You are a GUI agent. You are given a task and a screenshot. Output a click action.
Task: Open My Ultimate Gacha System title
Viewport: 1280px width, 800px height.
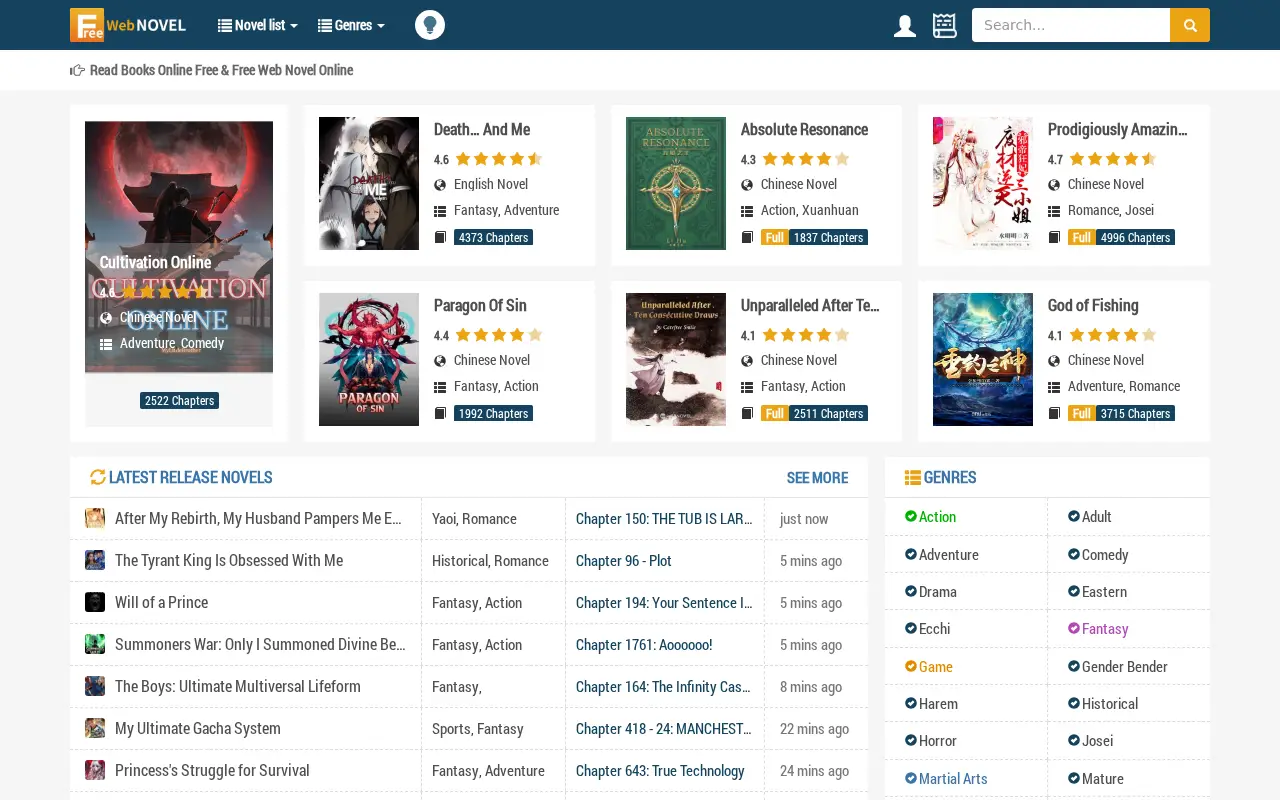pos(198,728)
